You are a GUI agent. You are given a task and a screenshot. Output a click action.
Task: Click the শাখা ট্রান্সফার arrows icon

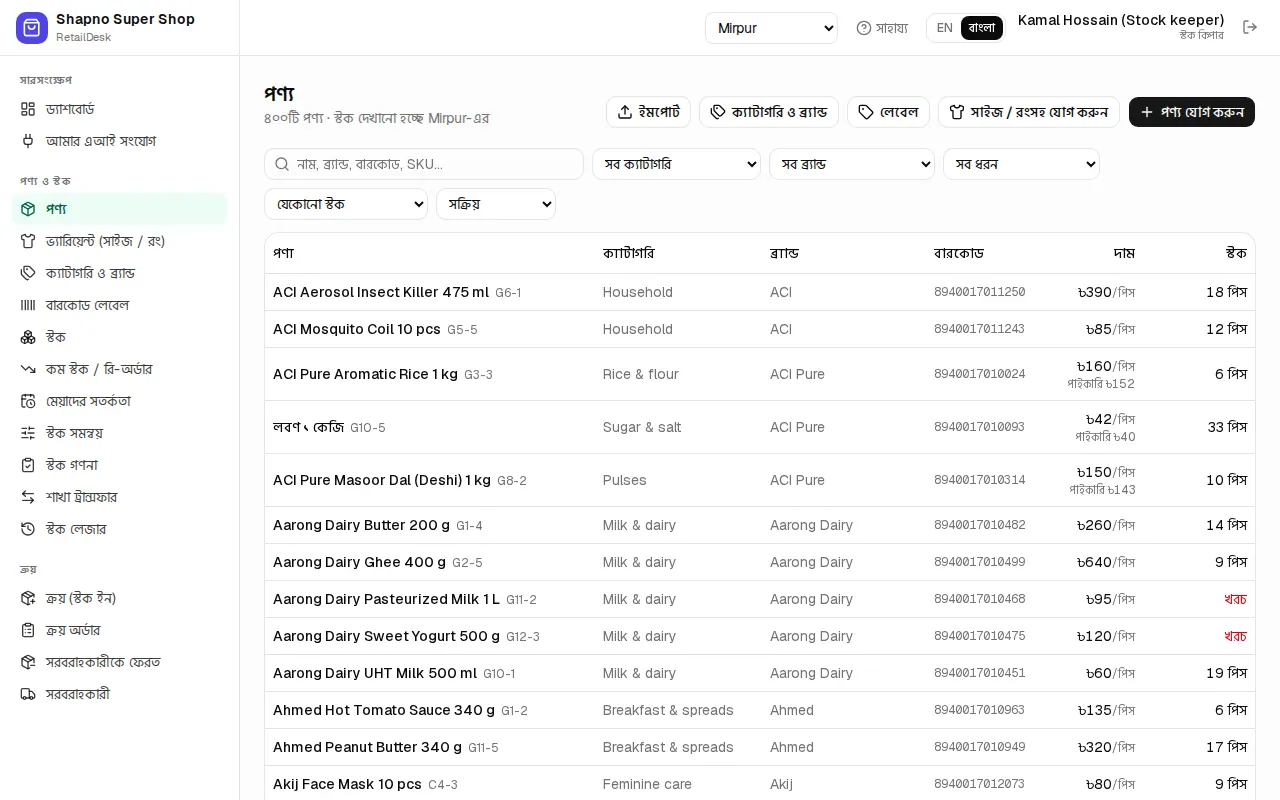28,497
